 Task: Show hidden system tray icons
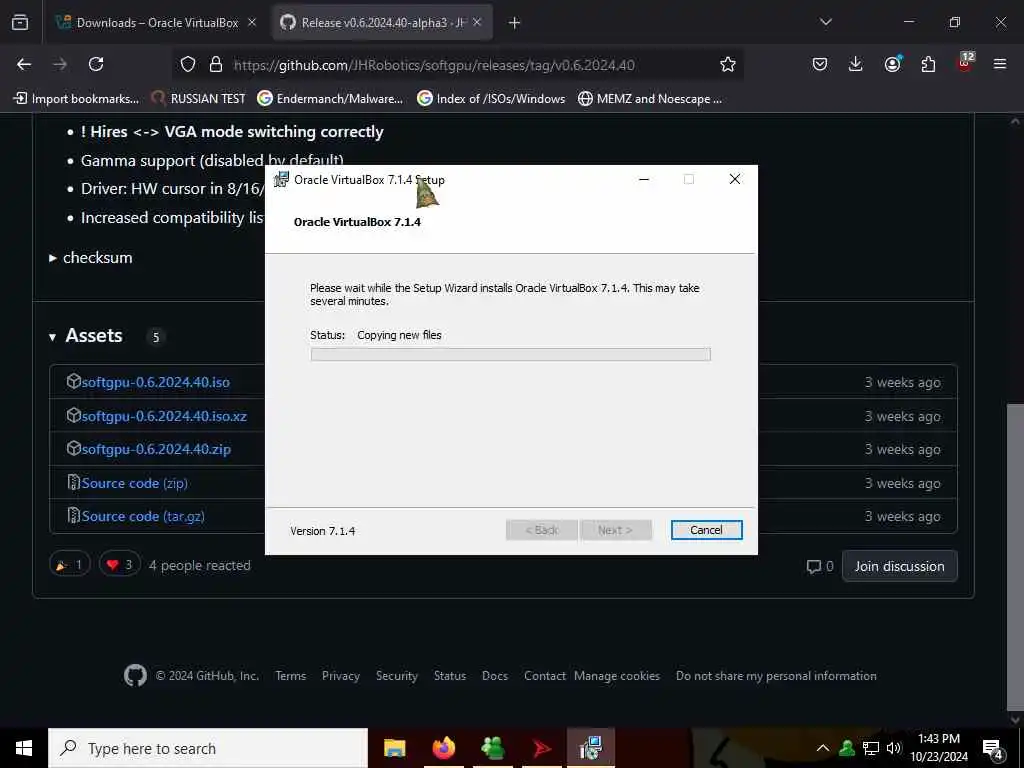click(823, 748)
